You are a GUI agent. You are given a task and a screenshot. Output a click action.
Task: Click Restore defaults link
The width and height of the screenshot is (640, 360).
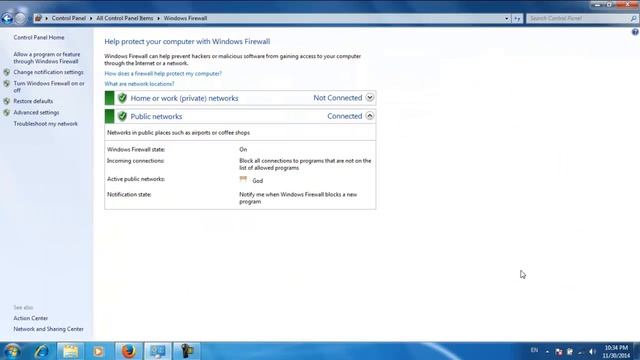tap(33, 101)
